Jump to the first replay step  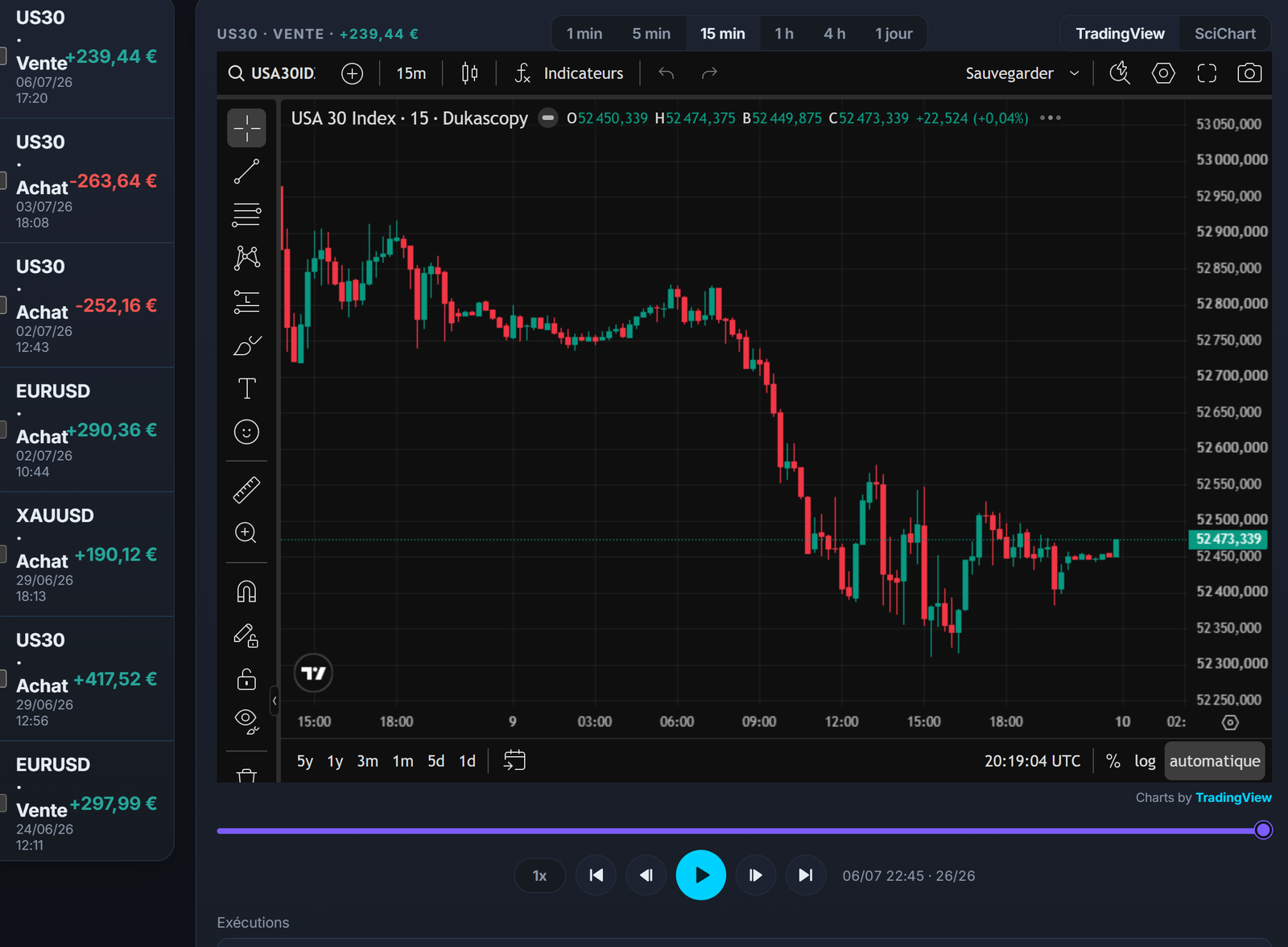click(596, 875)
